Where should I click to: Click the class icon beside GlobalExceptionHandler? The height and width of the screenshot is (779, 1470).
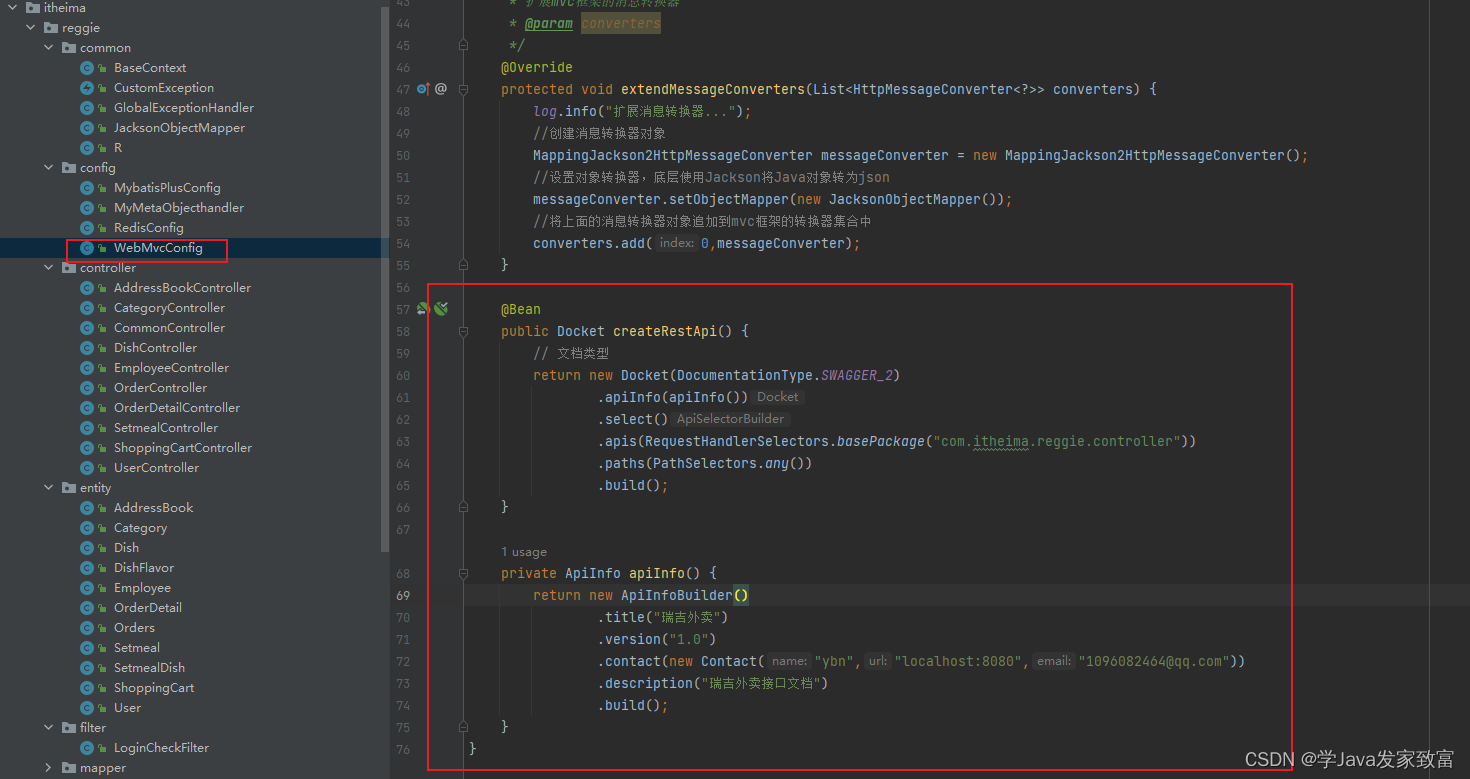[87, 108]
